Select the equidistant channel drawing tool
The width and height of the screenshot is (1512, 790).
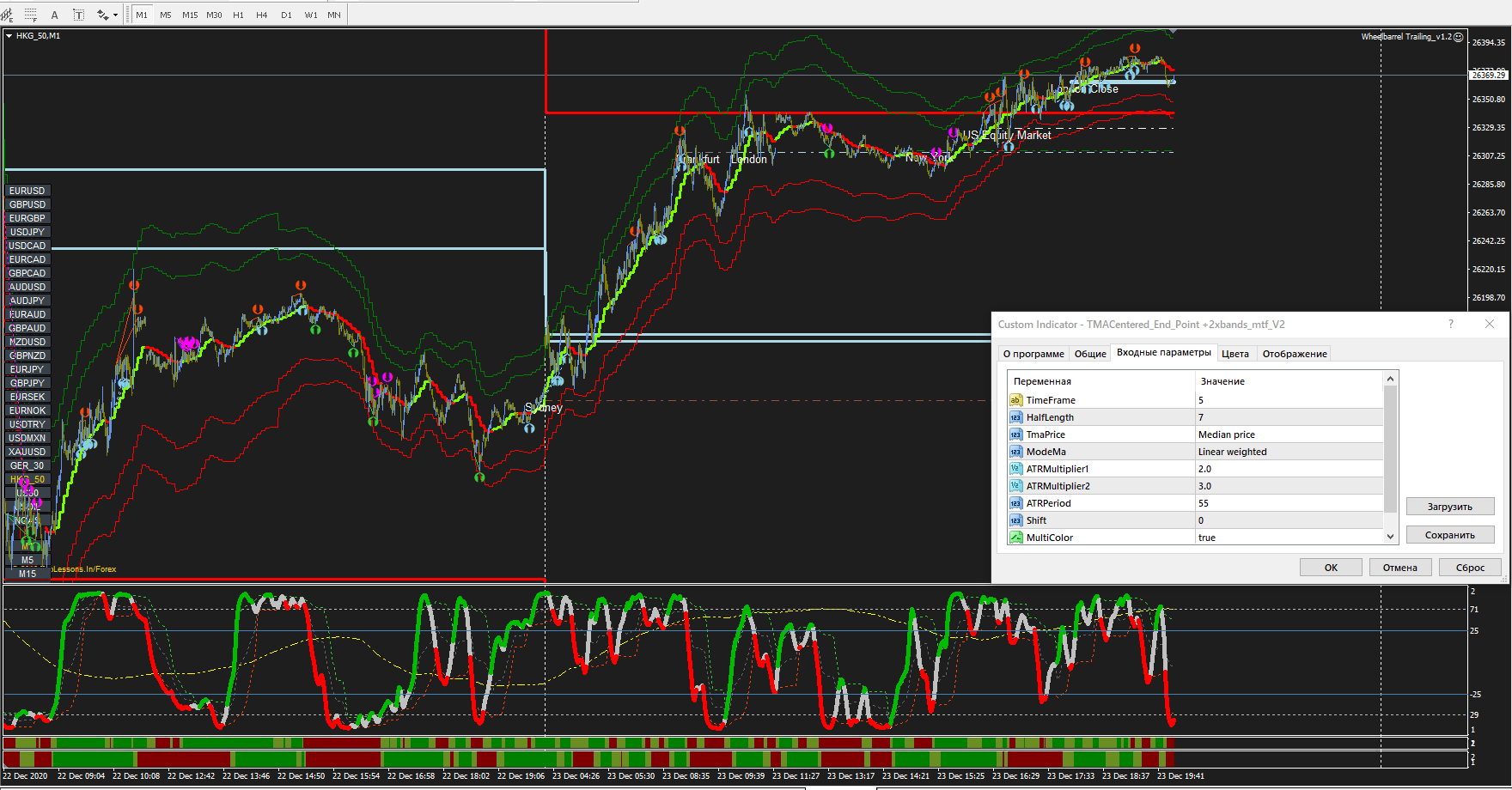(x=9, y=15)
